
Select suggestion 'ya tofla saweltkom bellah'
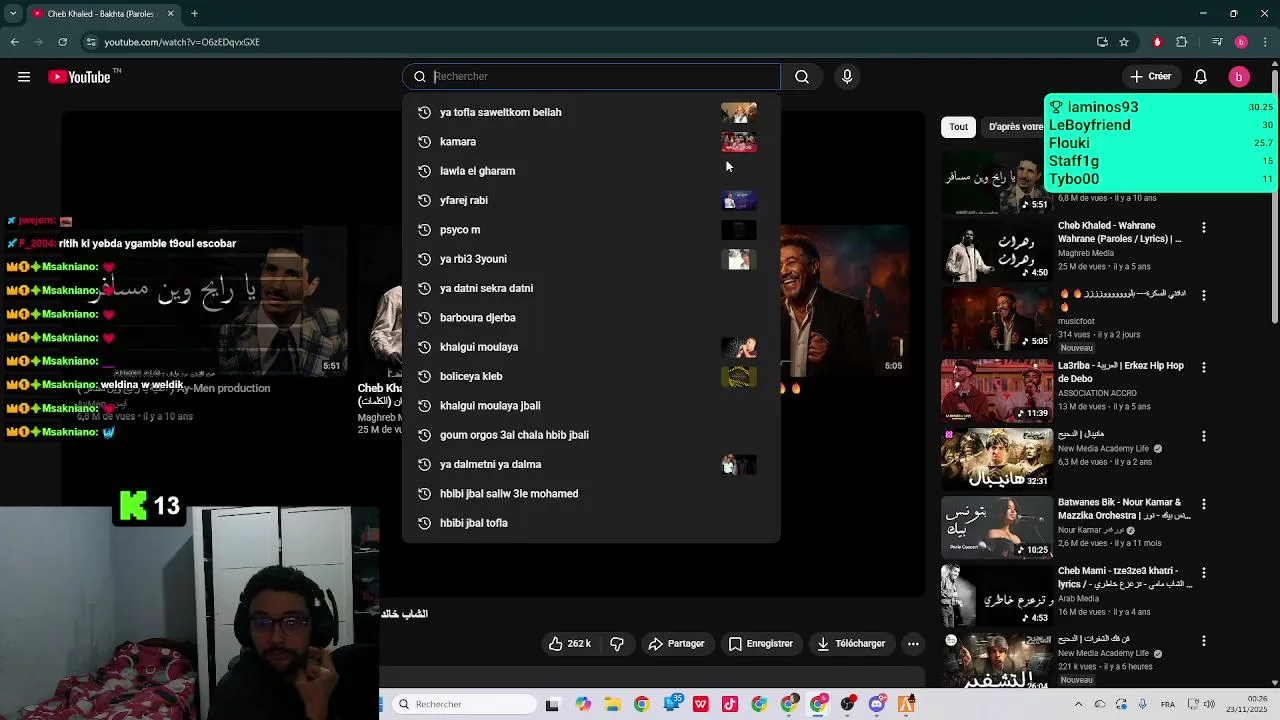[x=591, y=113]
